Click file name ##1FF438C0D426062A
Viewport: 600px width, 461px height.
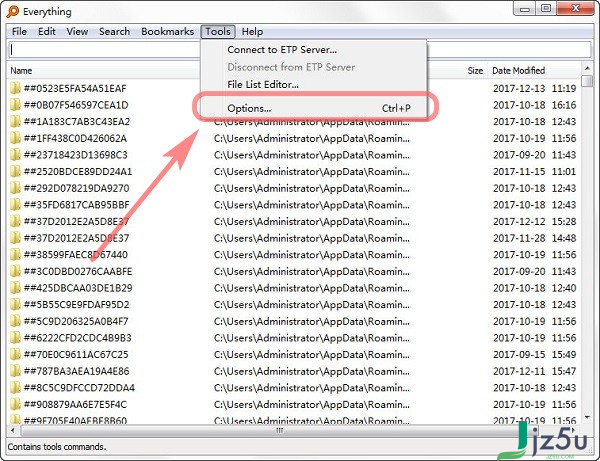coord(75,138)
